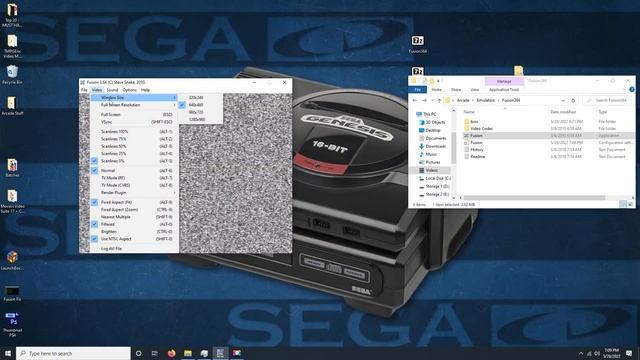Image resolution: width=640 pixels, height=360 pixels.
Task: Select the checked 640x480 window size
Action: coord(201,105)
